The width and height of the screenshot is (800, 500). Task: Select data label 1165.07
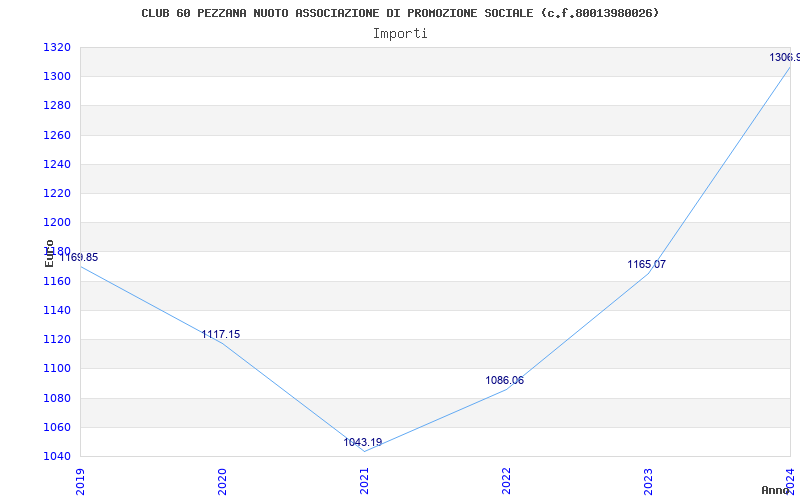point(646,264)
